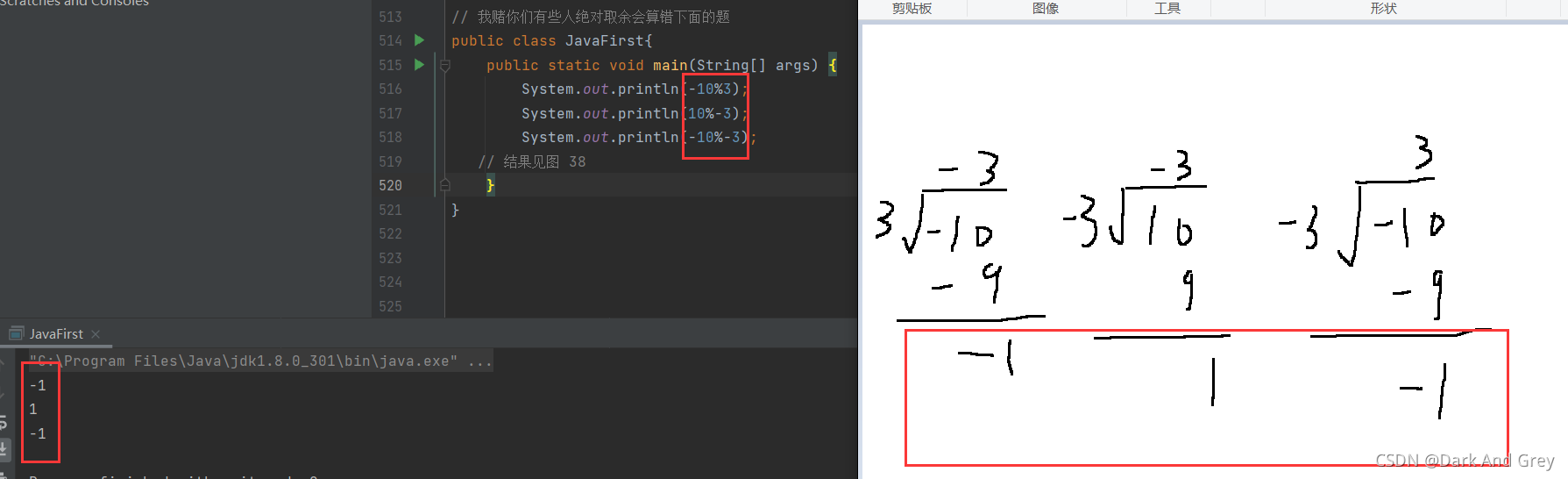The width and height of the screenshot is (1568, 479).
Task: Click line number 516 in the gutter
Action: tap(390, 89)
